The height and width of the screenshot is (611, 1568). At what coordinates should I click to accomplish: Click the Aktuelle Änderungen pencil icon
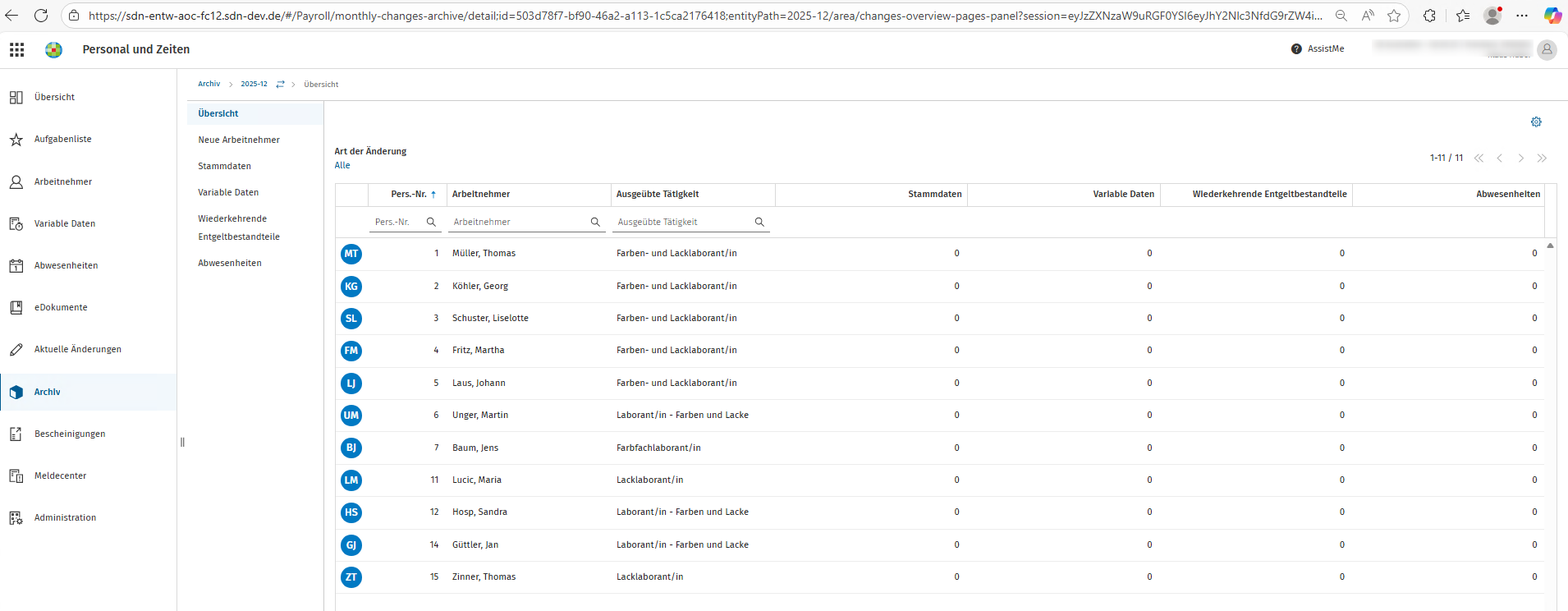coord(16,350)
